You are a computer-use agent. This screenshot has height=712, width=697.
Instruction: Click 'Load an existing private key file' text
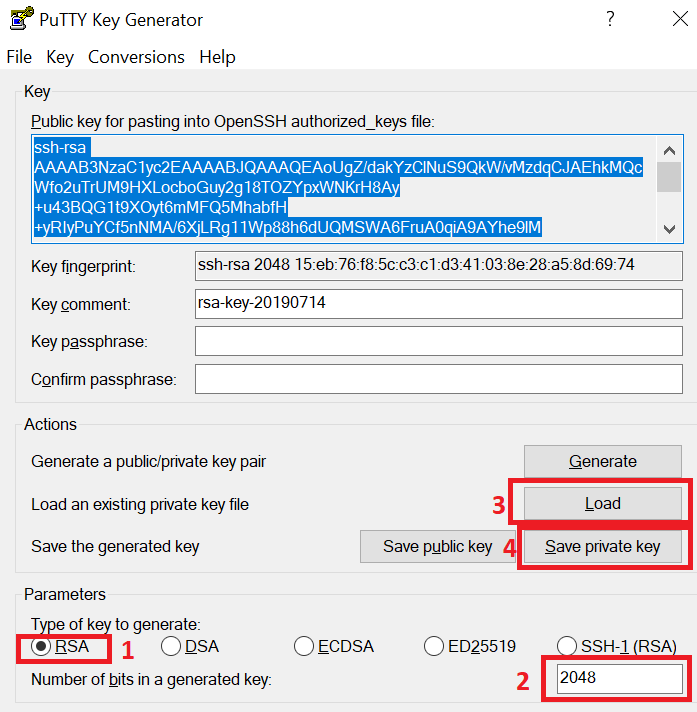pyautogui.click(x=140, y=504)
